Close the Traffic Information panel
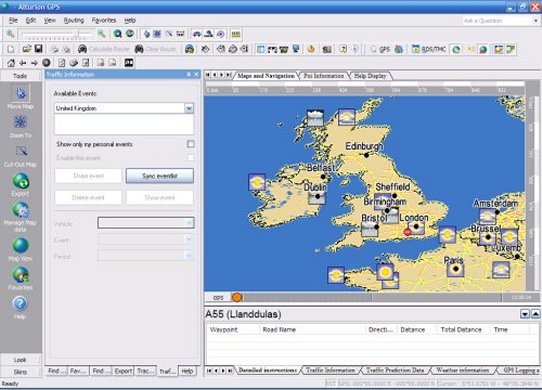 point(196,75)
